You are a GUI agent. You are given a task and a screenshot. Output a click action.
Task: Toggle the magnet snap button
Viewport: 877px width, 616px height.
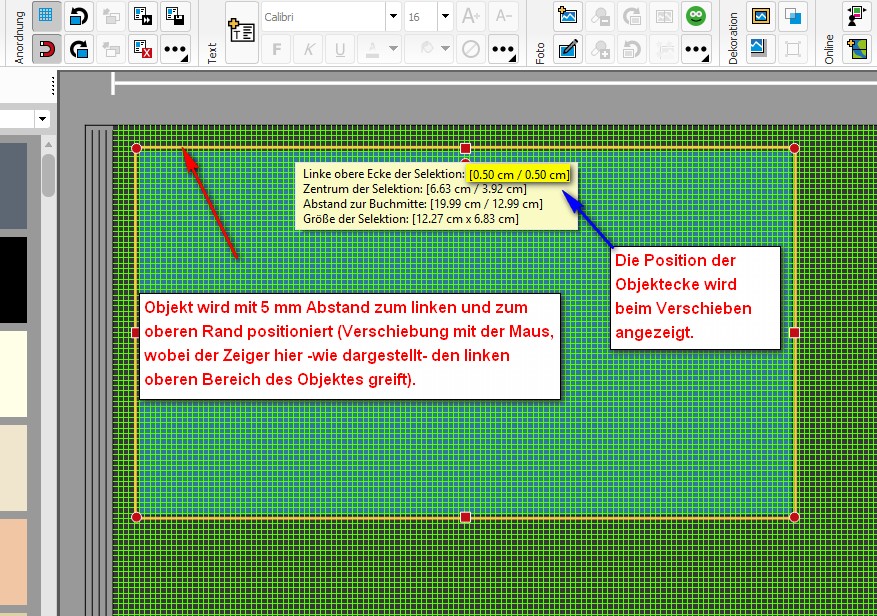46,48
